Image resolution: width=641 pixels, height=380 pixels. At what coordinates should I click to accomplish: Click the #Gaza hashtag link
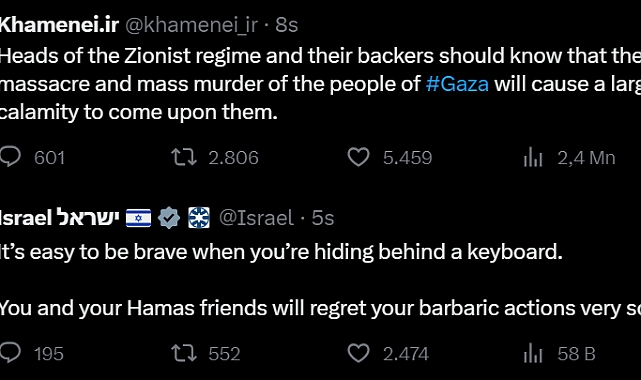click(x=457, y=84)
